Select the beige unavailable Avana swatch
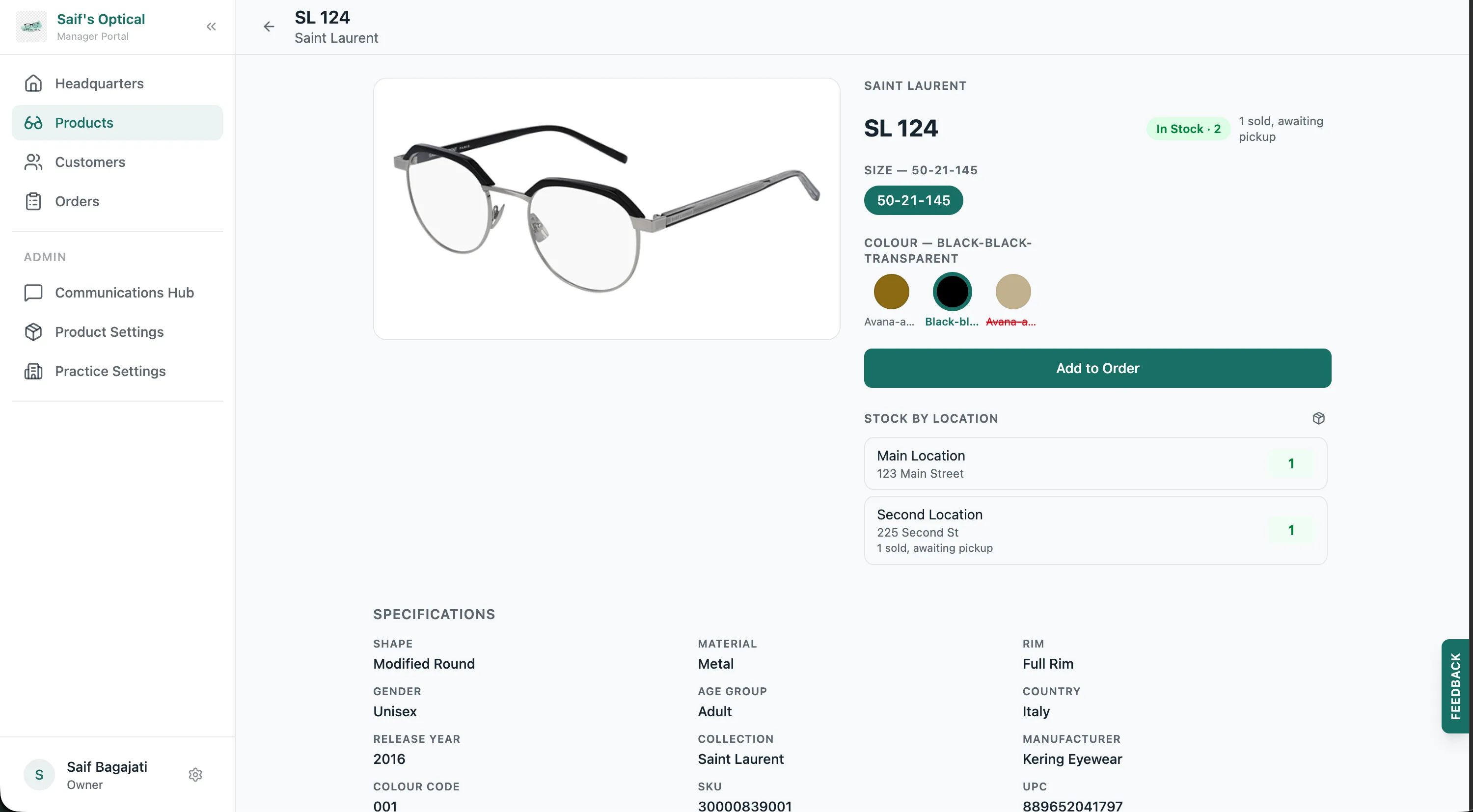 (x=1012, y=291)
